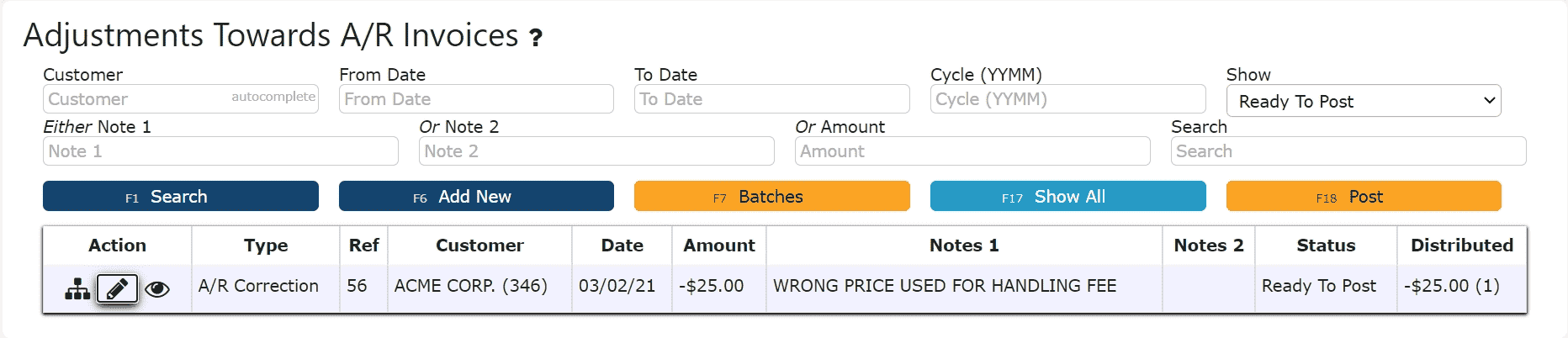Open the F7 Batches button
This screenshot has width=1568, height=338.
click(772, 196)
